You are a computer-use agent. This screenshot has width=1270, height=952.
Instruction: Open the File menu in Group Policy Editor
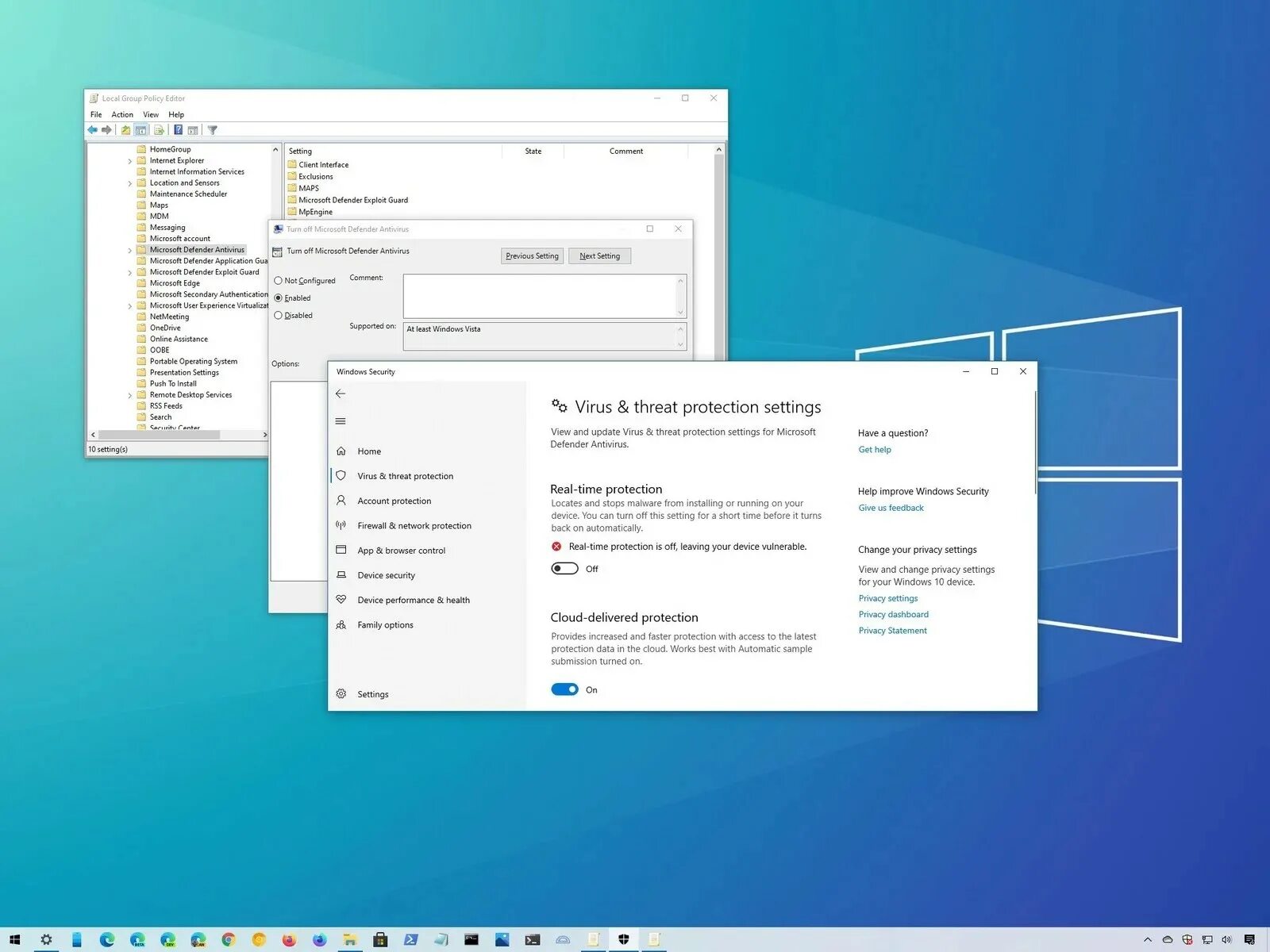point(96,115)
